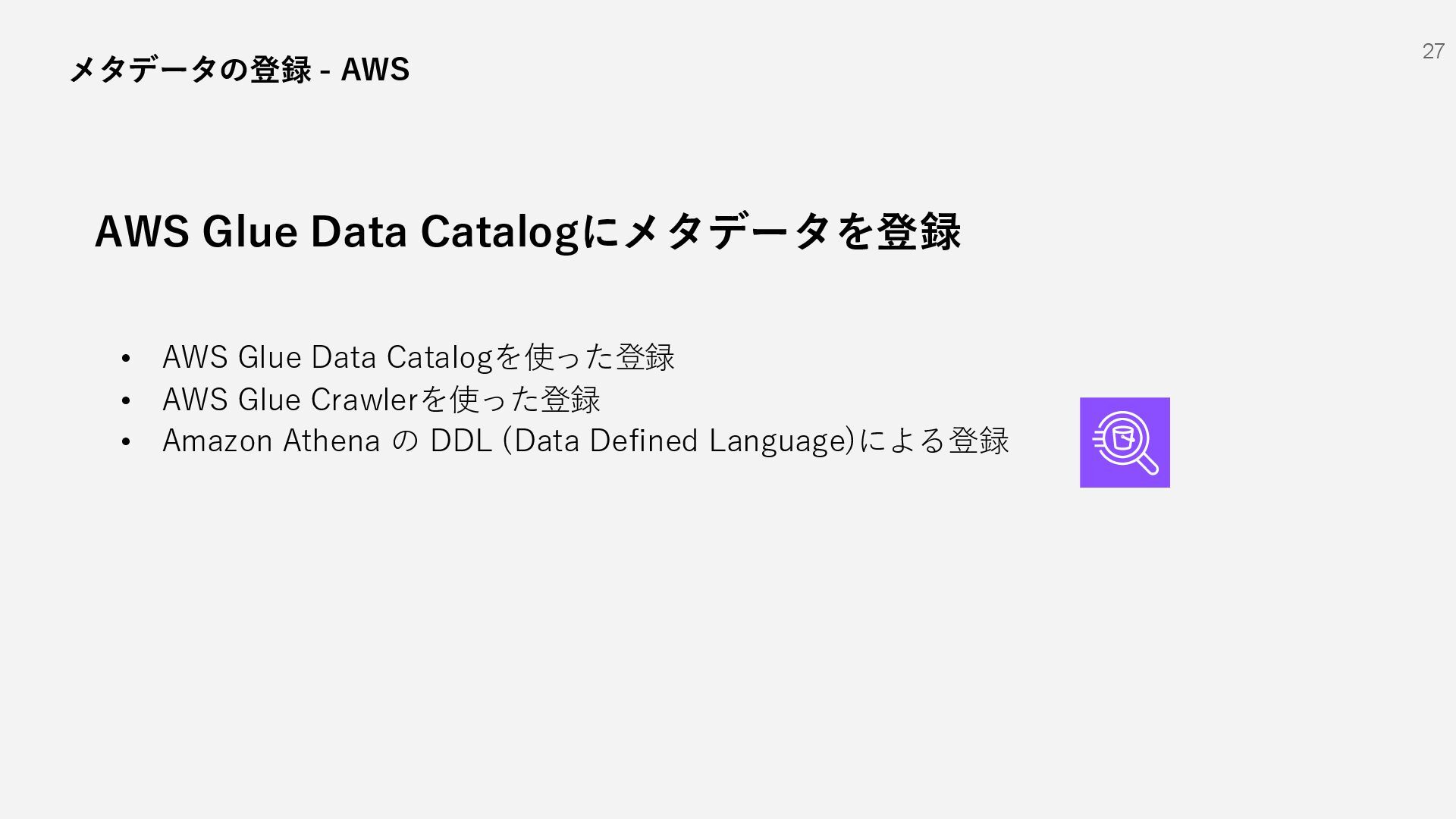Image resolution: width=1456 pixels, height=819 pixels.
Task: Click the bullet AWS Glue Crawlerを使った登録
Action: (381, 400)
